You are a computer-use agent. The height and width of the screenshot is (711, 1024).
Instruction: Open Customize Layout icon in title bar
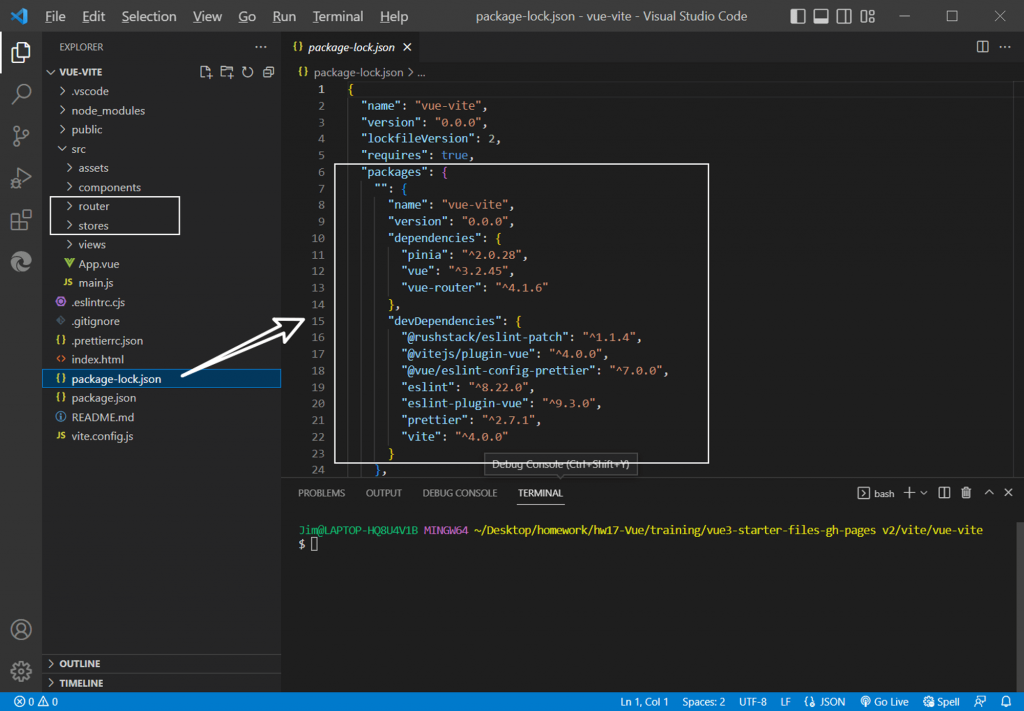click(x=867, y=16)
